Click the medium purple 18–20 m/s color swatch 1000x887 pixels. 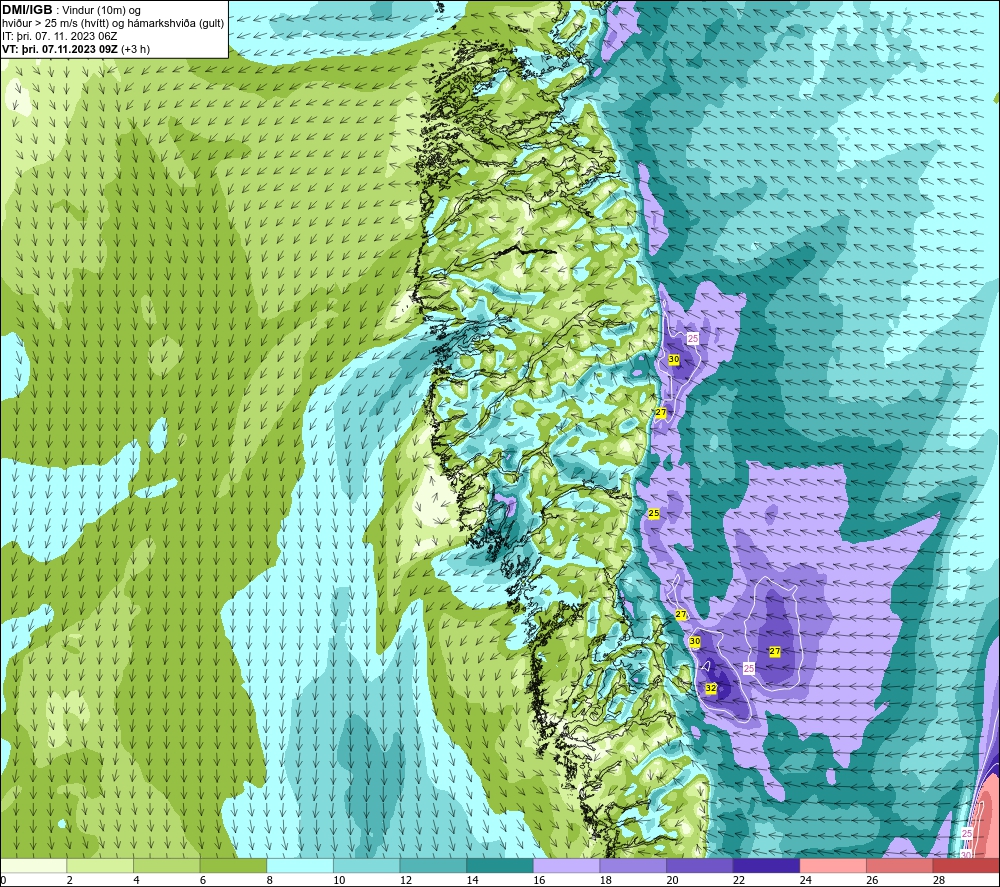633,866
